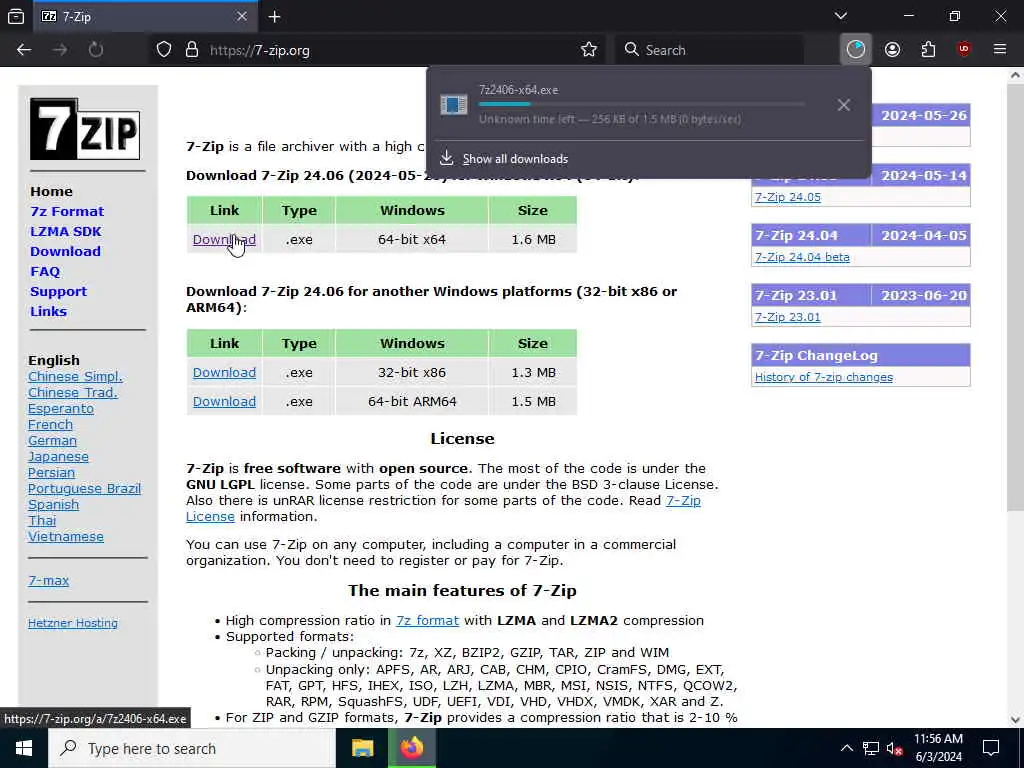Click the 7-Zip logo image
Screen dimensions: 1024x768
click(85, 129)
